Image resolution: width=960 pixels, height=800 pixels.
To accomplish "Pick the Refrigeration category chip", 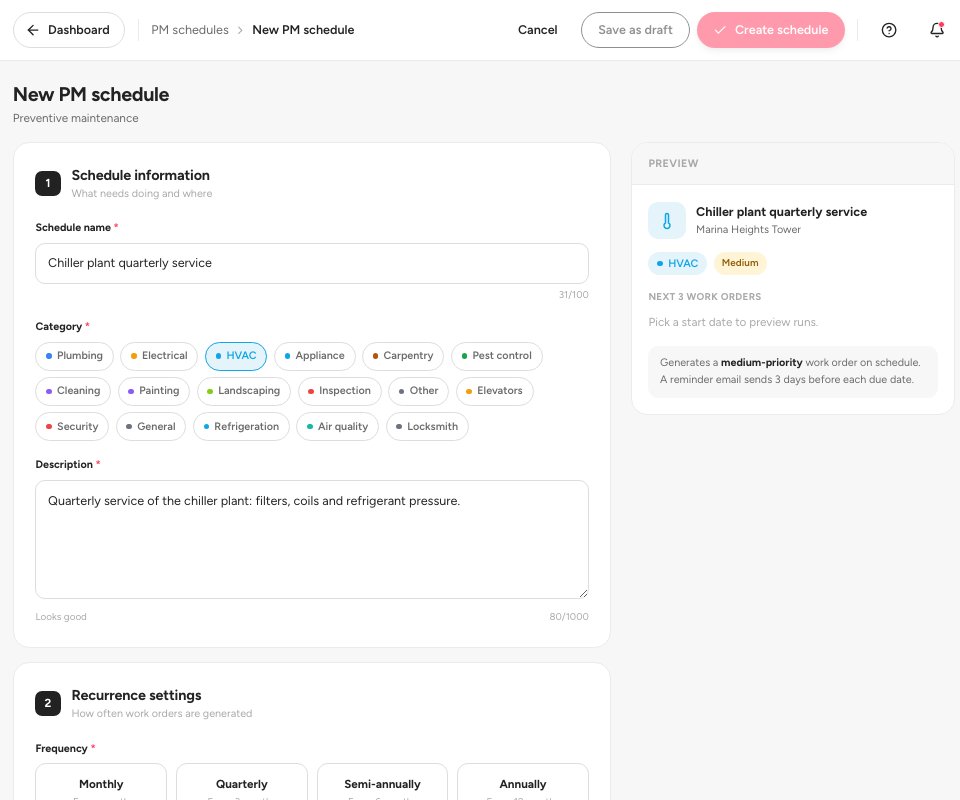I will pyautogui.click(x=241, y=427).
